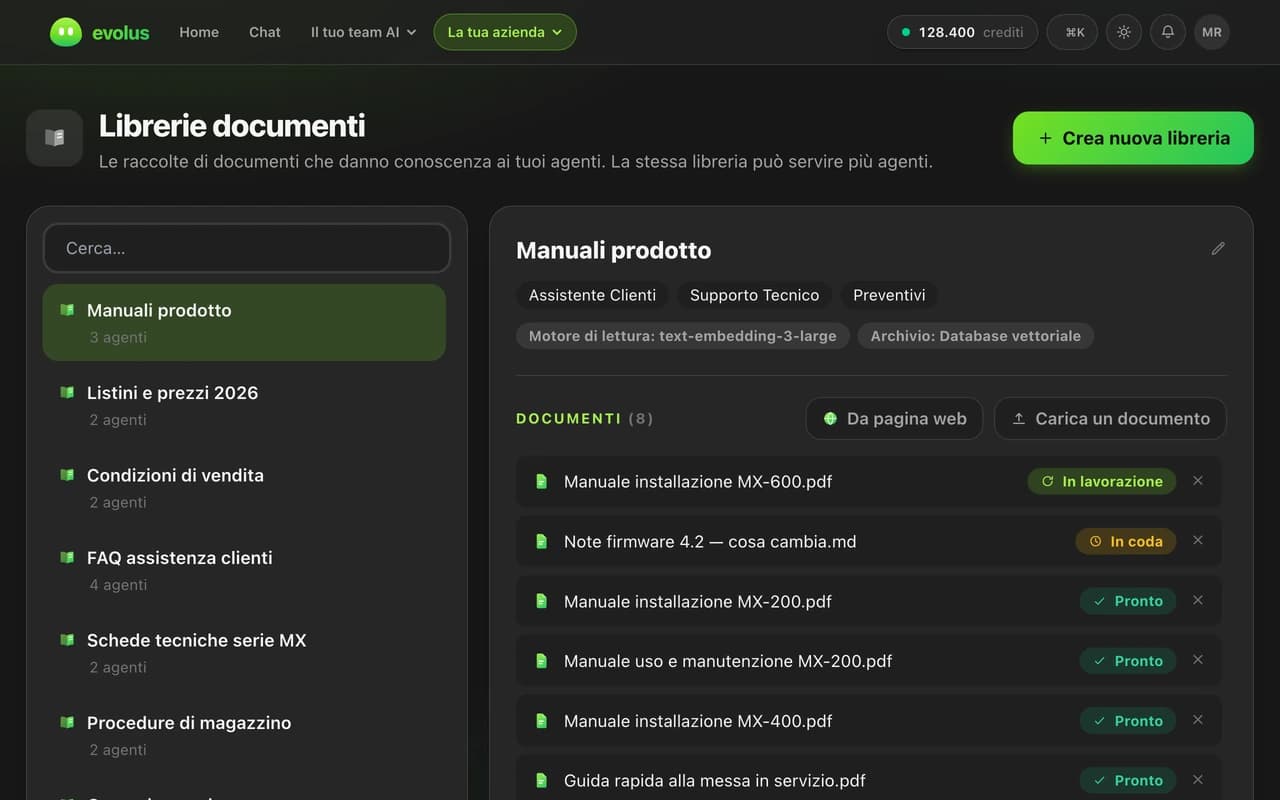Go to the Home nav item
The width and height of the screenshot is (1280, 800).
coord(199,32)
